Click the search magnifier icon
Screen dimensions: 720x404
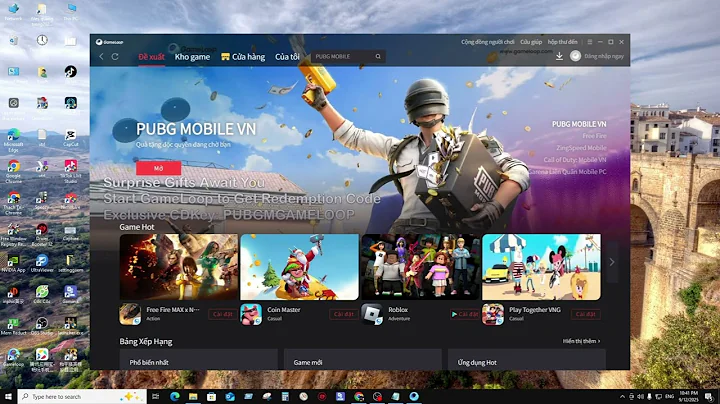[378, 56]
